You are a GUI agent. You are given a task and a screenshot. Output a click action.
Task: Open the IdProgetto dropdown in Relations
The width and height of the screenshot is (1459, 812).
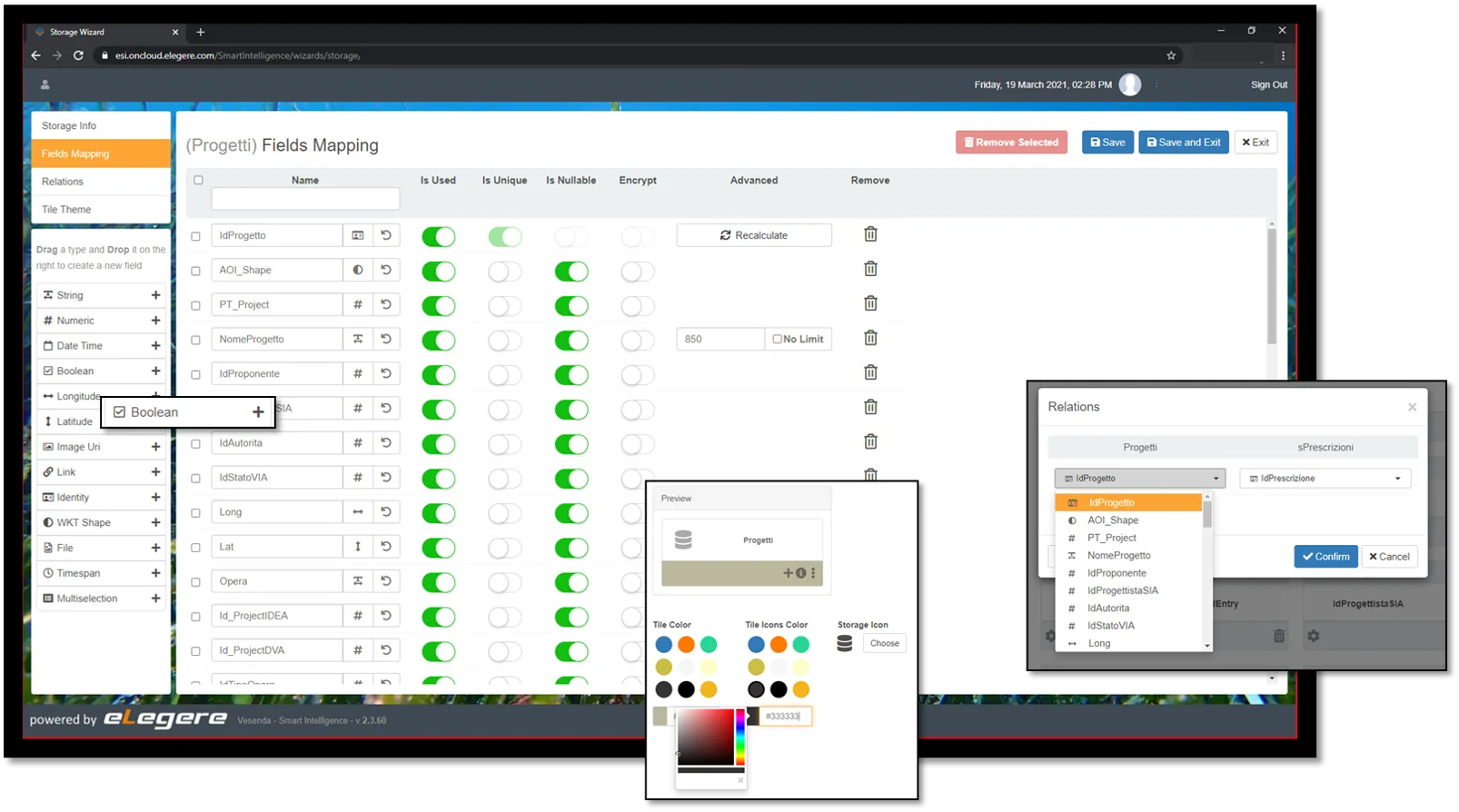[1139, 478]
